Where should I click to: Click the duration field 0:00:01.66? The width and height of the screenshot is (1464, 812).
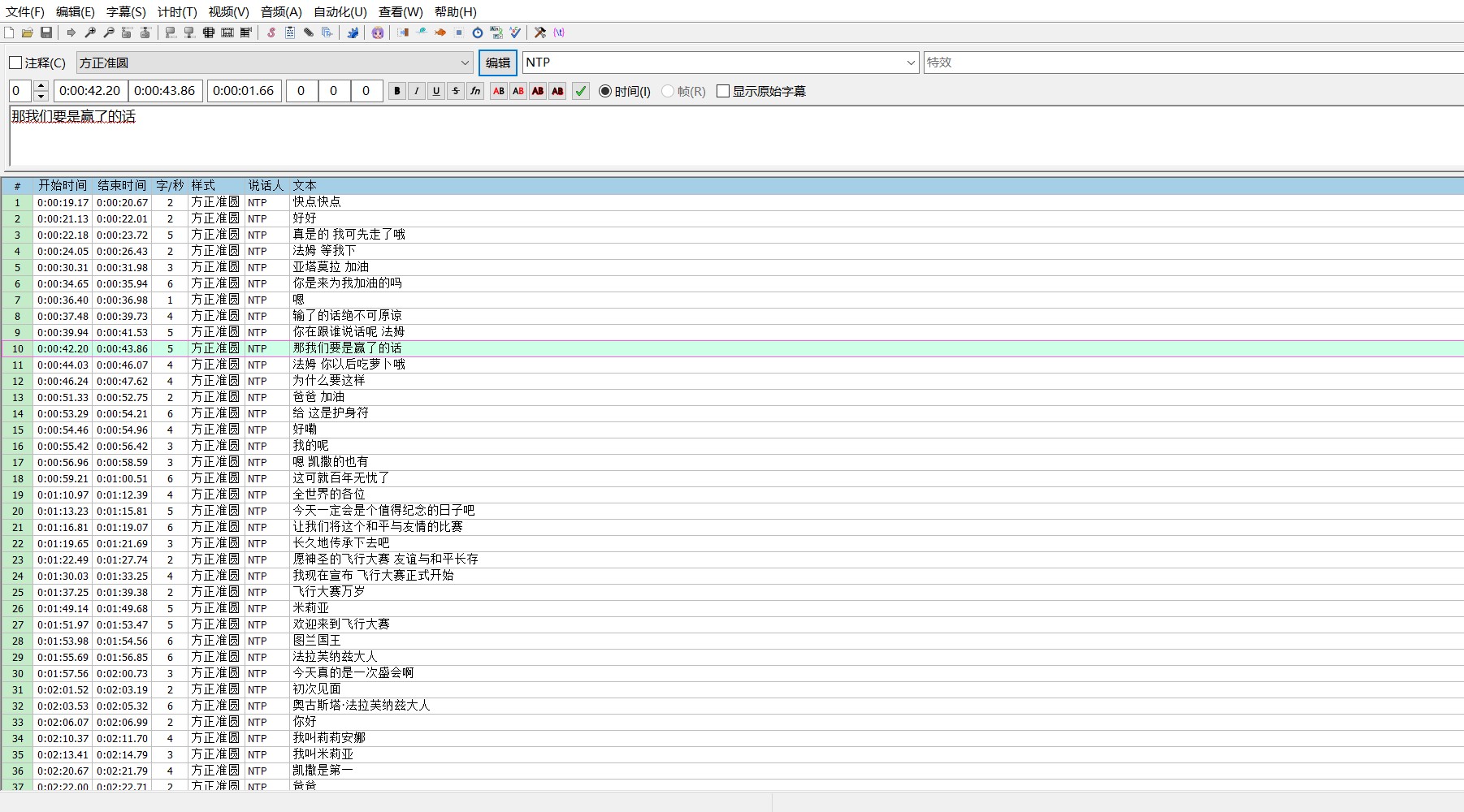pos(244,91)
